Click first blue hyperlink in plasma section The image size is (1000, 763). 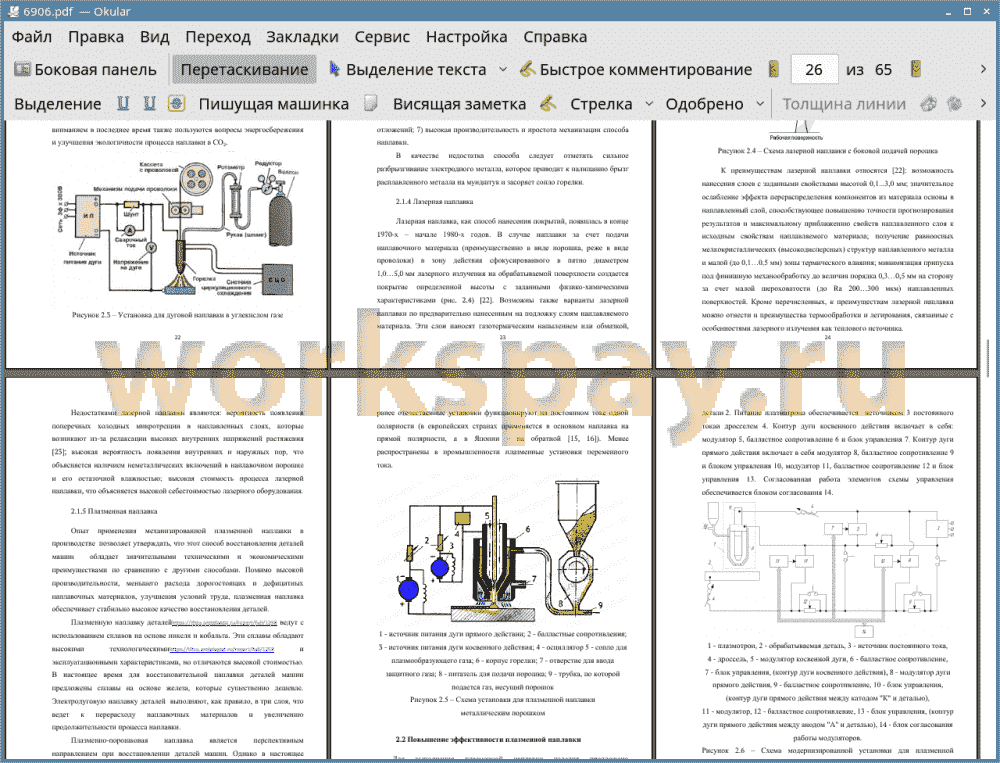(224, 623)
